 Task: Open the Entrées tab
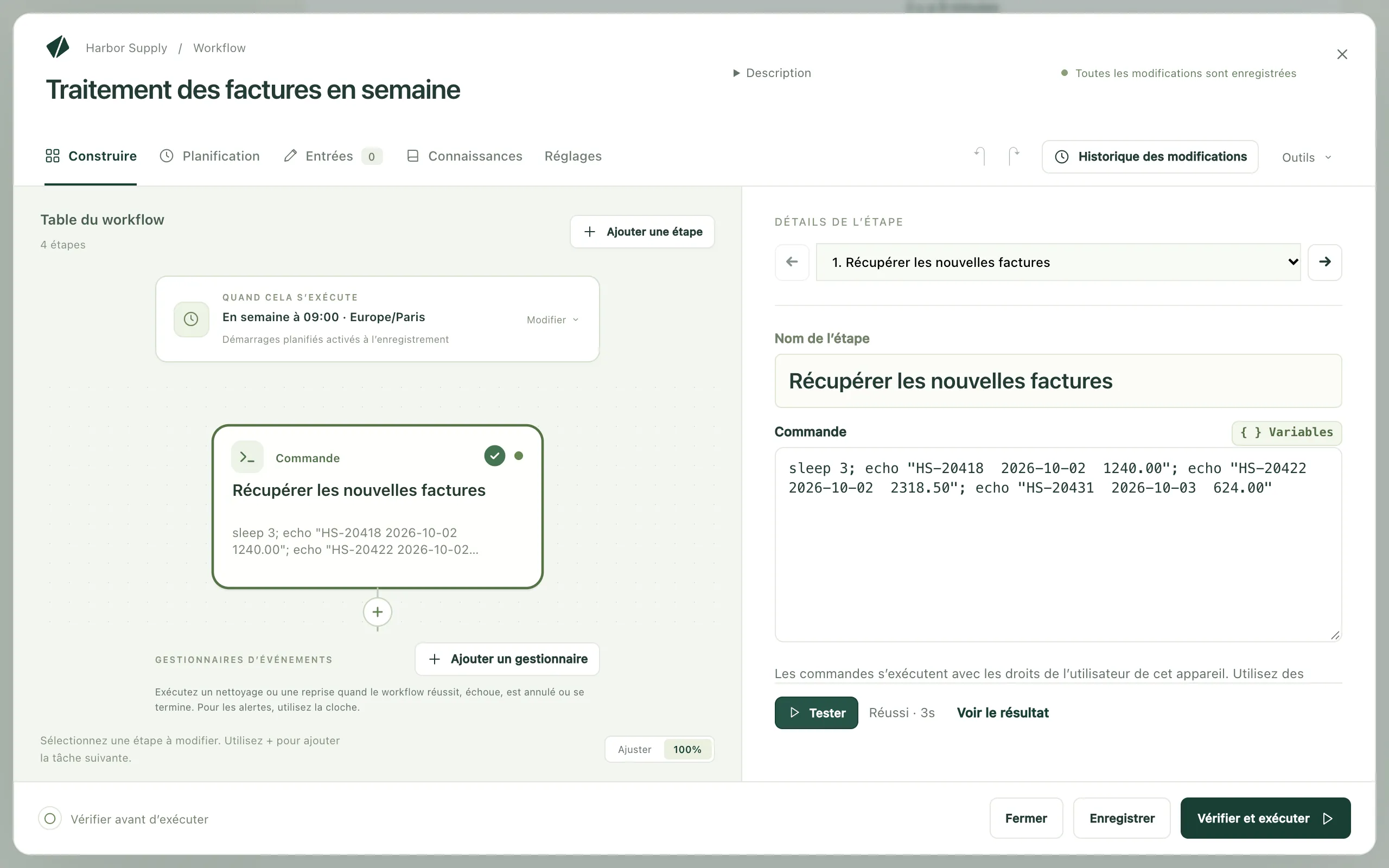333,156
